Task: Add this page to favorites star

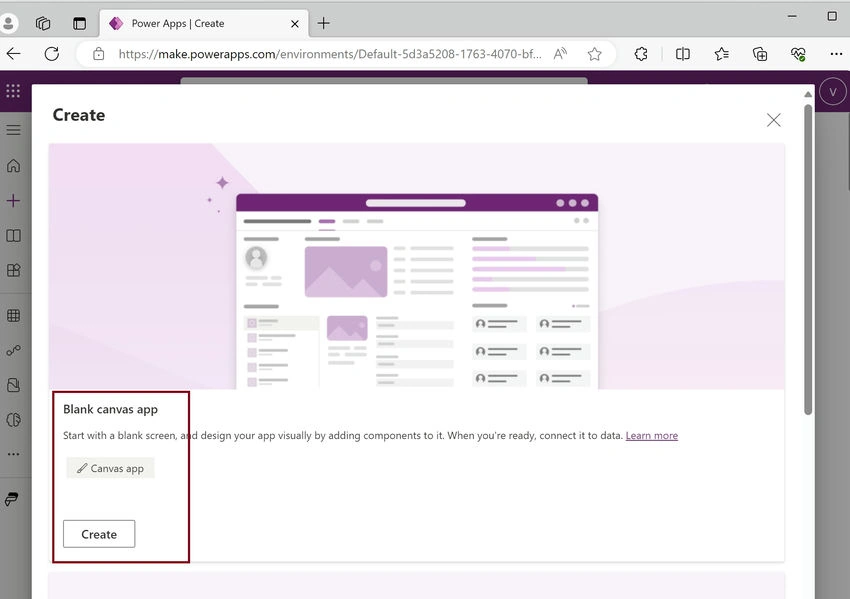Action: 595,54
